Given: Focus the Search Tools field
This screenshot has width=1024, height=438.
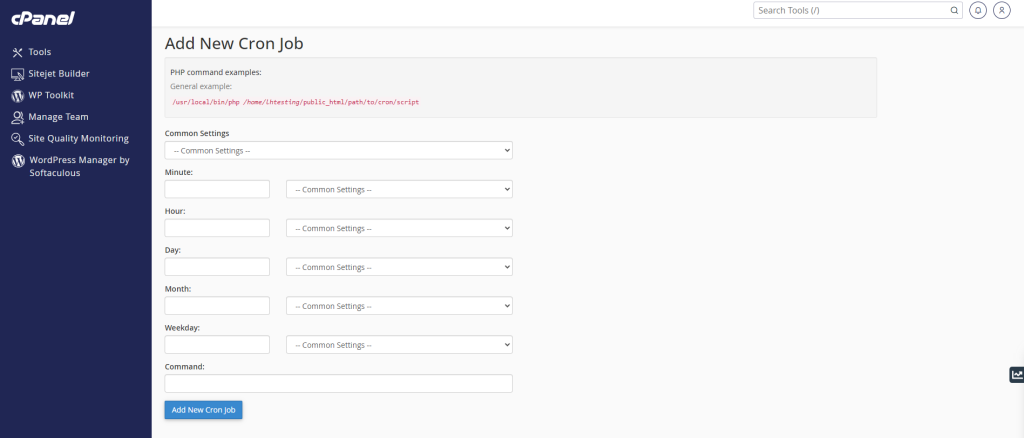Looking at the screenshot, I should point(850,11).
